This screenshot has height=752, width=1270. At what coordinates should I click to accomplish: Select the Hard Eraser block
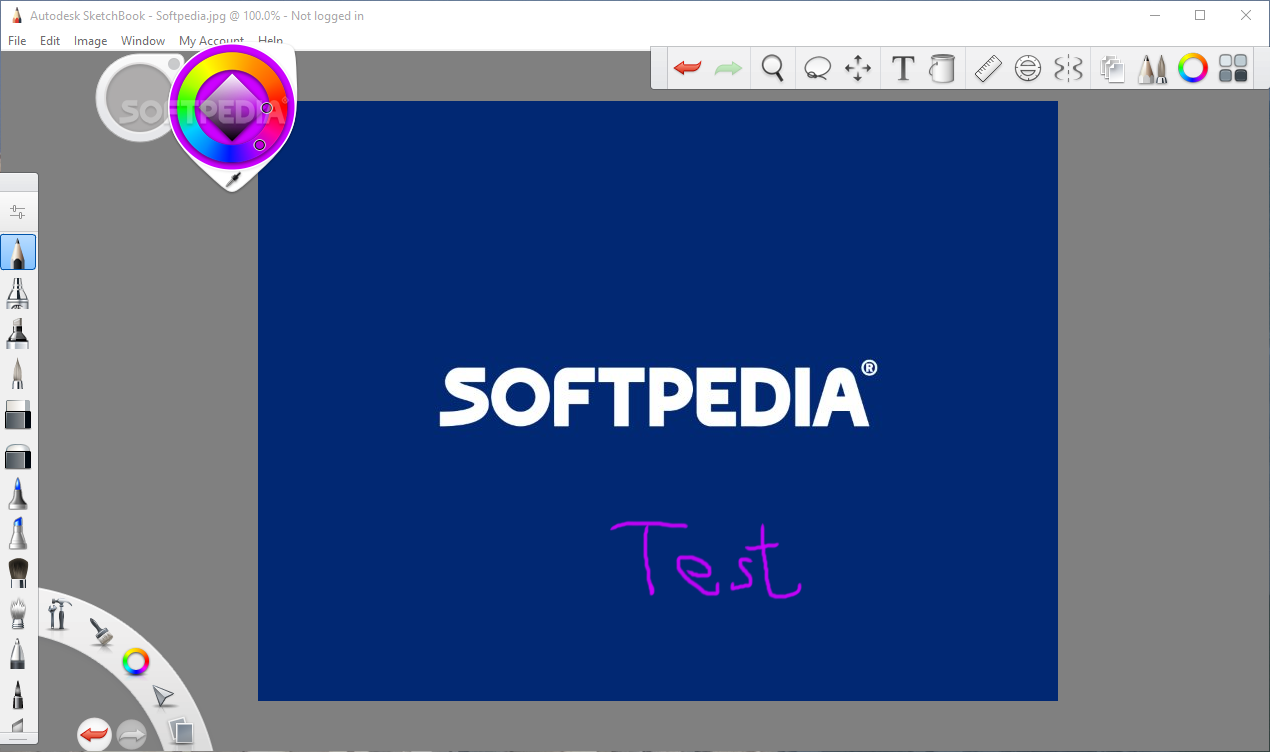click(18, 415)
